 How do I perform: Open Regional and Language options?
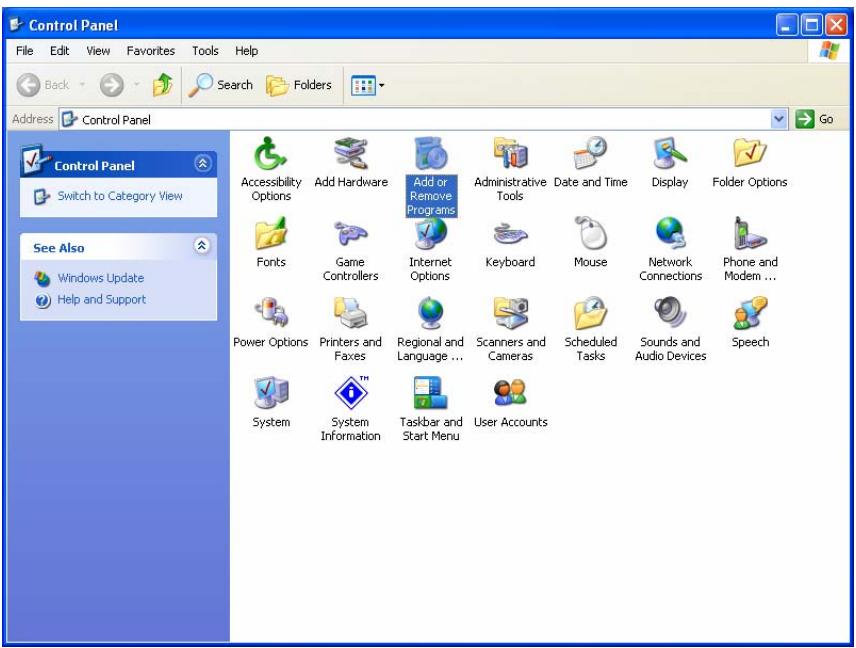[x=430, y=329]
